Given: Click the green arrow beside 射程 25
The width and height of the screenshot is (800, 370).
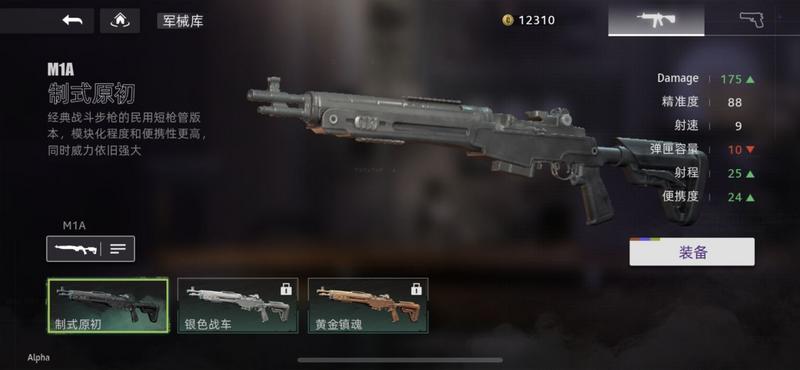Looking at the screenshot, I should (x=750, y=174).
